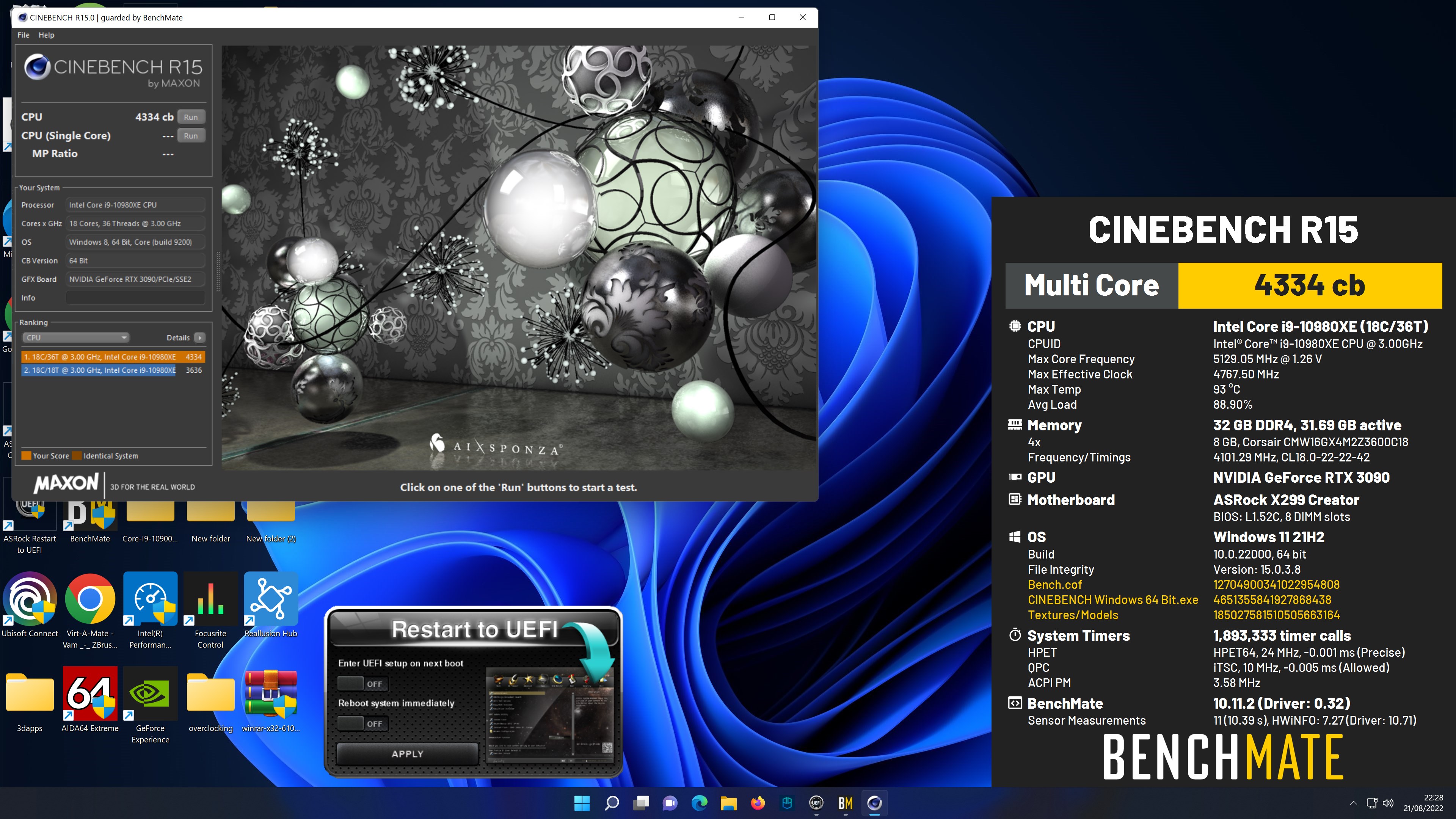Click OS field Windows 8, 64 Bit
Screen dimensions: 1456x819
coord(135,242)
